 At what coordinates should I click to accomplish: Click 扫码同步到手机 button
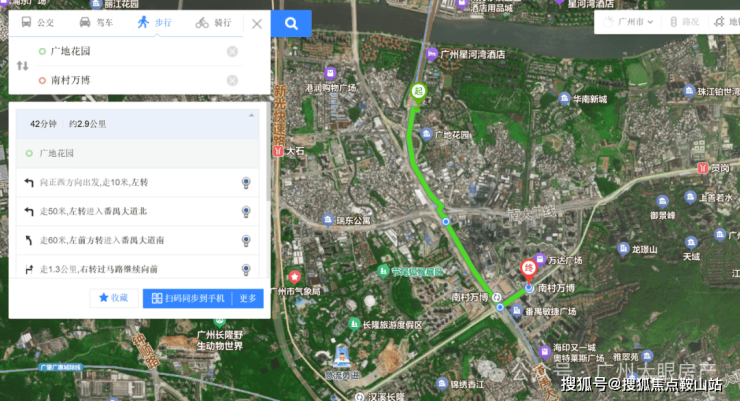click(188, 298)
